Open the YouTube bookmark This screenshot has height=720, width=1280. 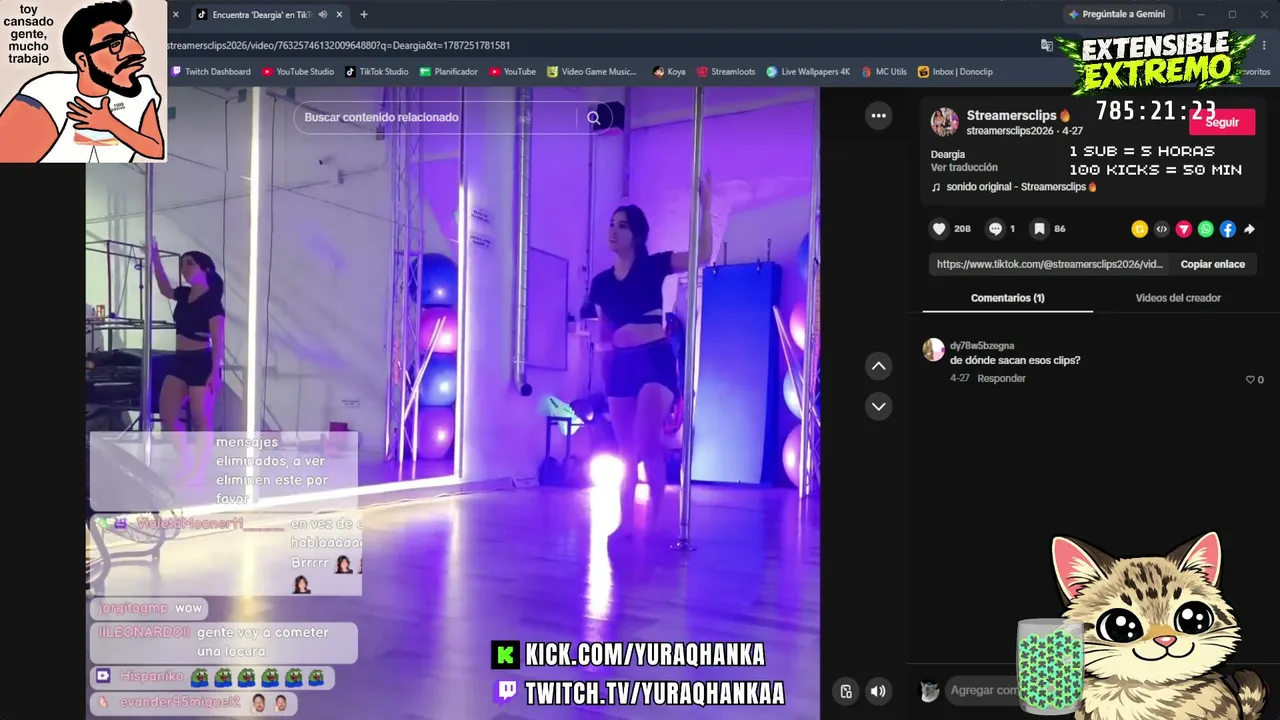513,72
